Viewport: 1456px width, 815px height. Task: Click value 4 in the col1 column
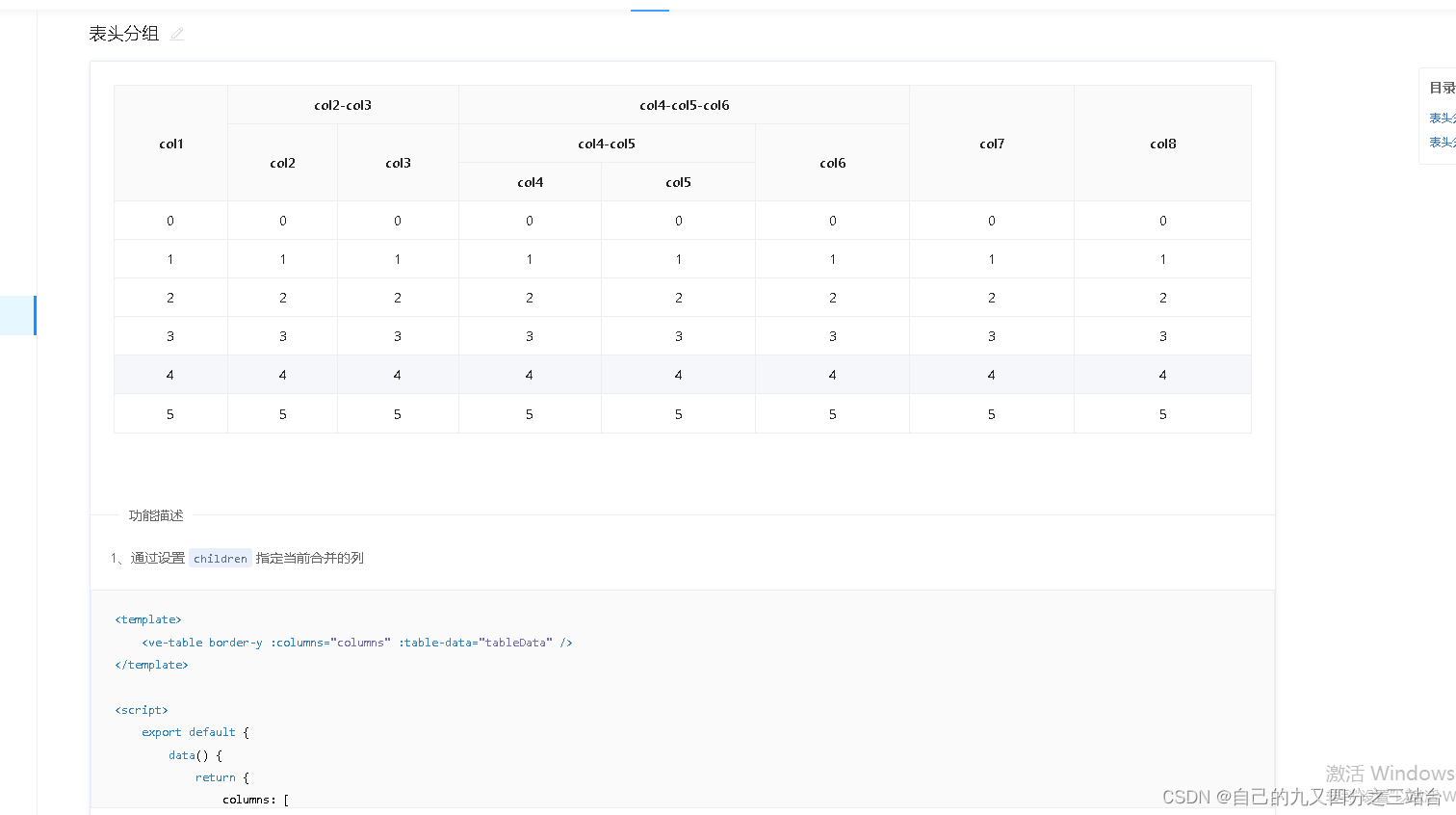click(170, 375)
